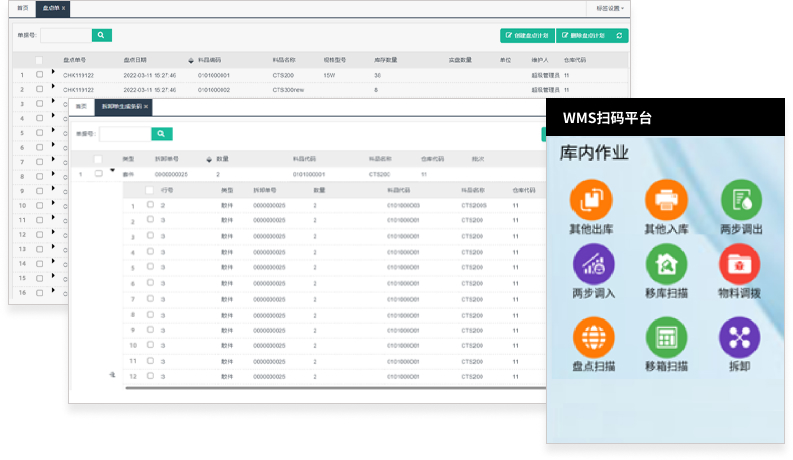
Task: Toggle the select-all checkbox in 盘点单 header
Action: [40, 60]
